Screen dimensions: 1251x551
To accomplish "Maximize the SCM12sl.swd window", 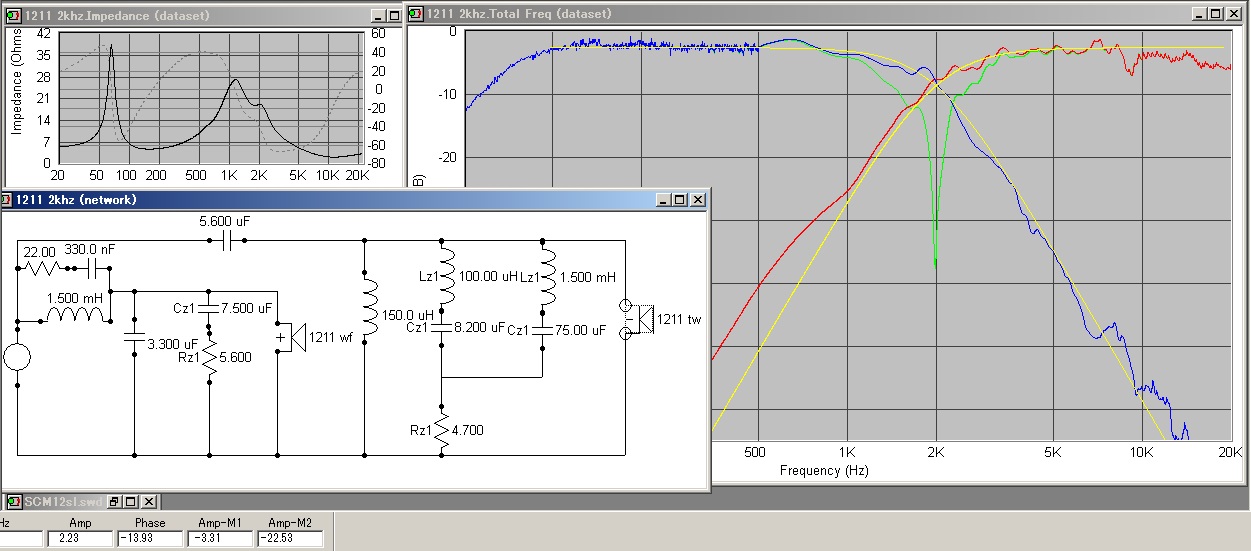I will click(x=132, y=501).
